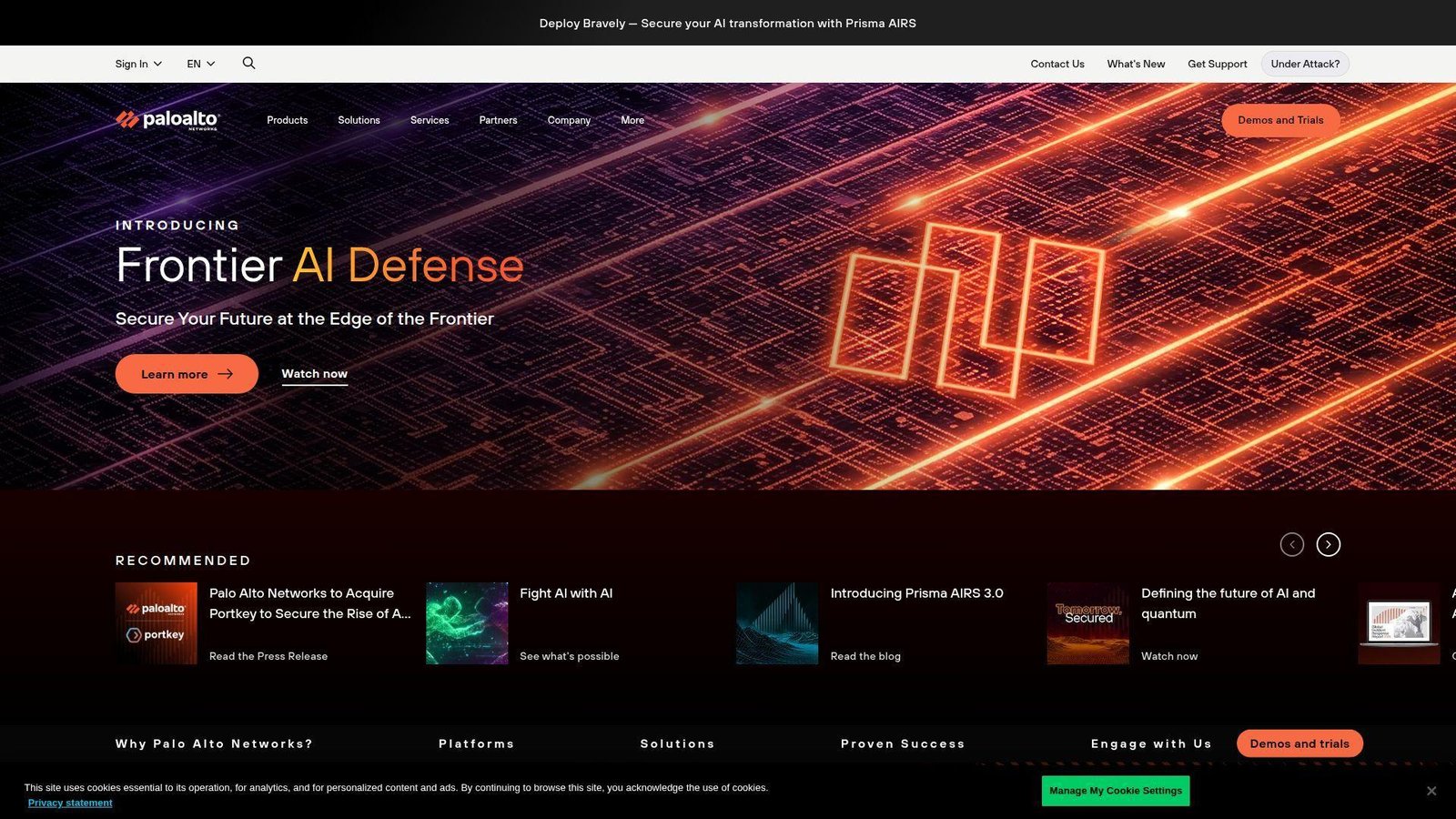The height and width of the screenshot is (819, 1456).
Task: Click the Watch now hero link
Action: coord(314,374)
